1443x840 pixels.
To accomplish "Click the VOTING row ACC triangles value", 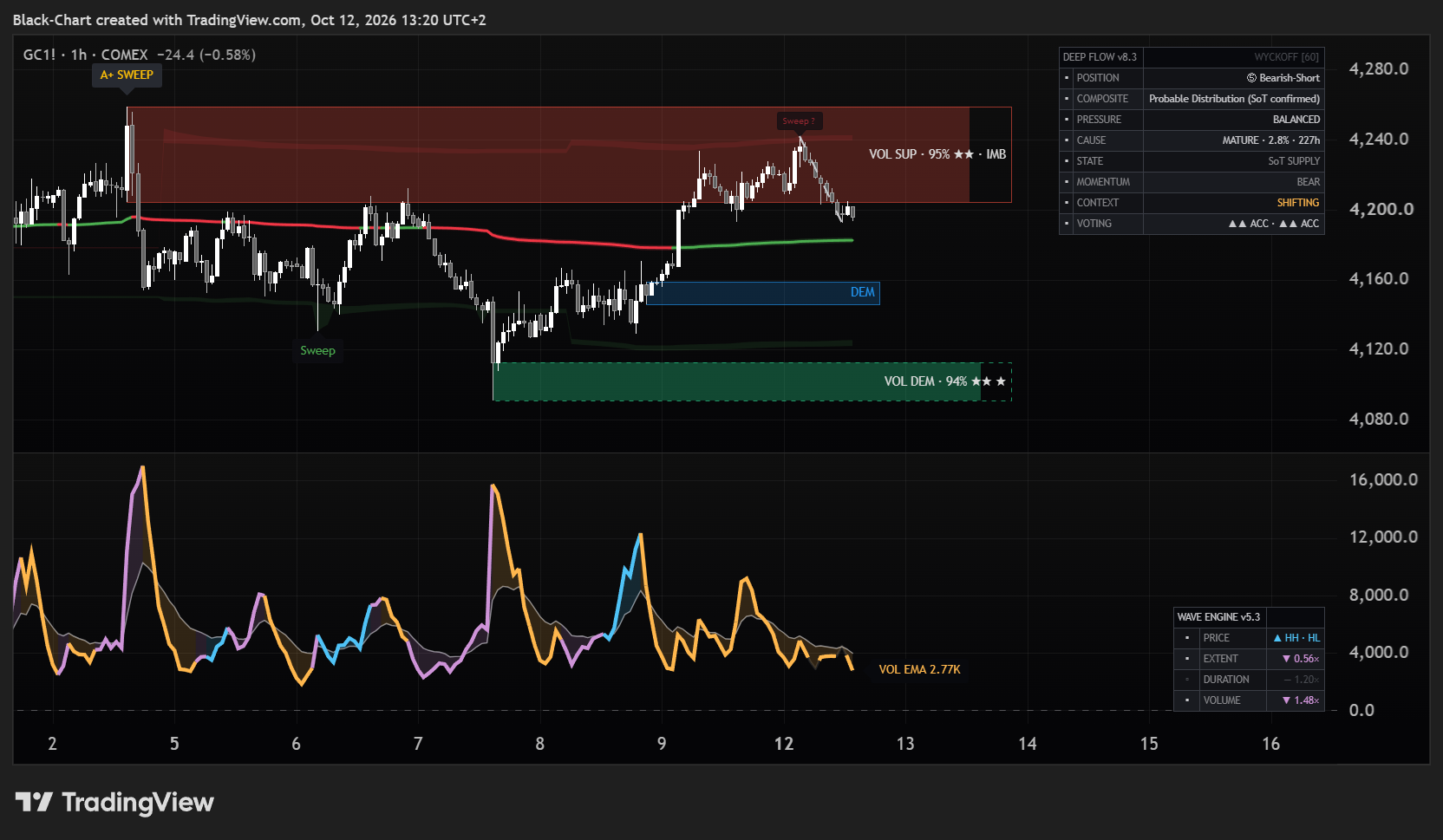I will coord(1274,224).
